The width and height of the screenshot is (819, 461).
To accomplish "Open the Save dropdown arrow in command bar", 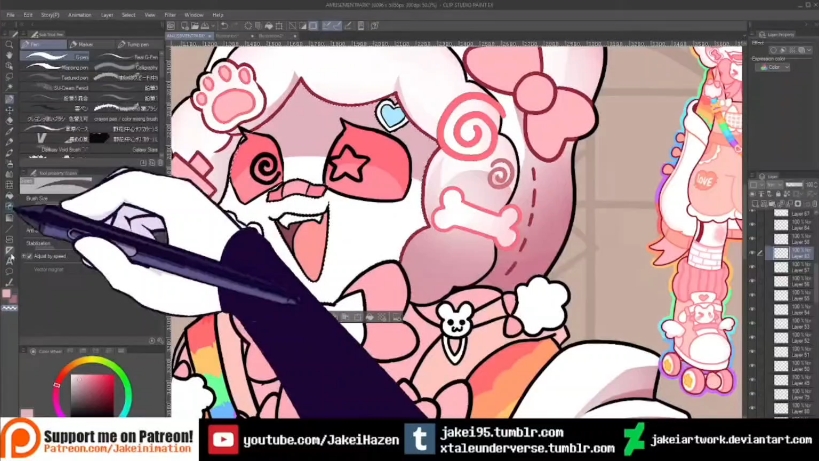I will point(213,26).
